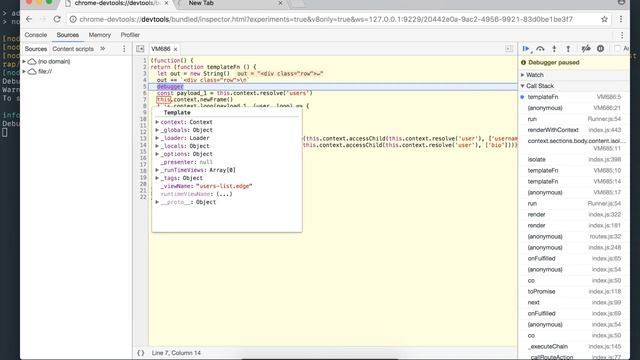Select renderWithContext index.js:443 frame
Viewport: 640px width, 360px height.
click(574, 130)
